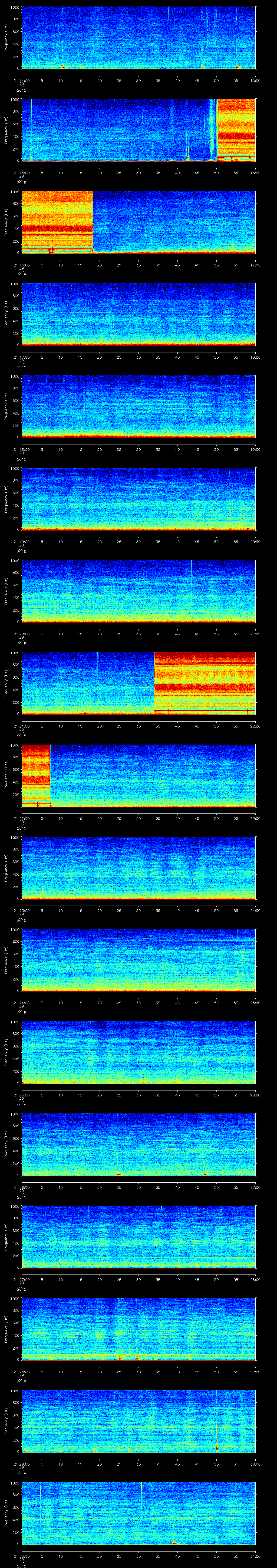Select the spectrogram panel starting at 21:29:00
Screen dimensions: 277x1568
[138, 1421]
